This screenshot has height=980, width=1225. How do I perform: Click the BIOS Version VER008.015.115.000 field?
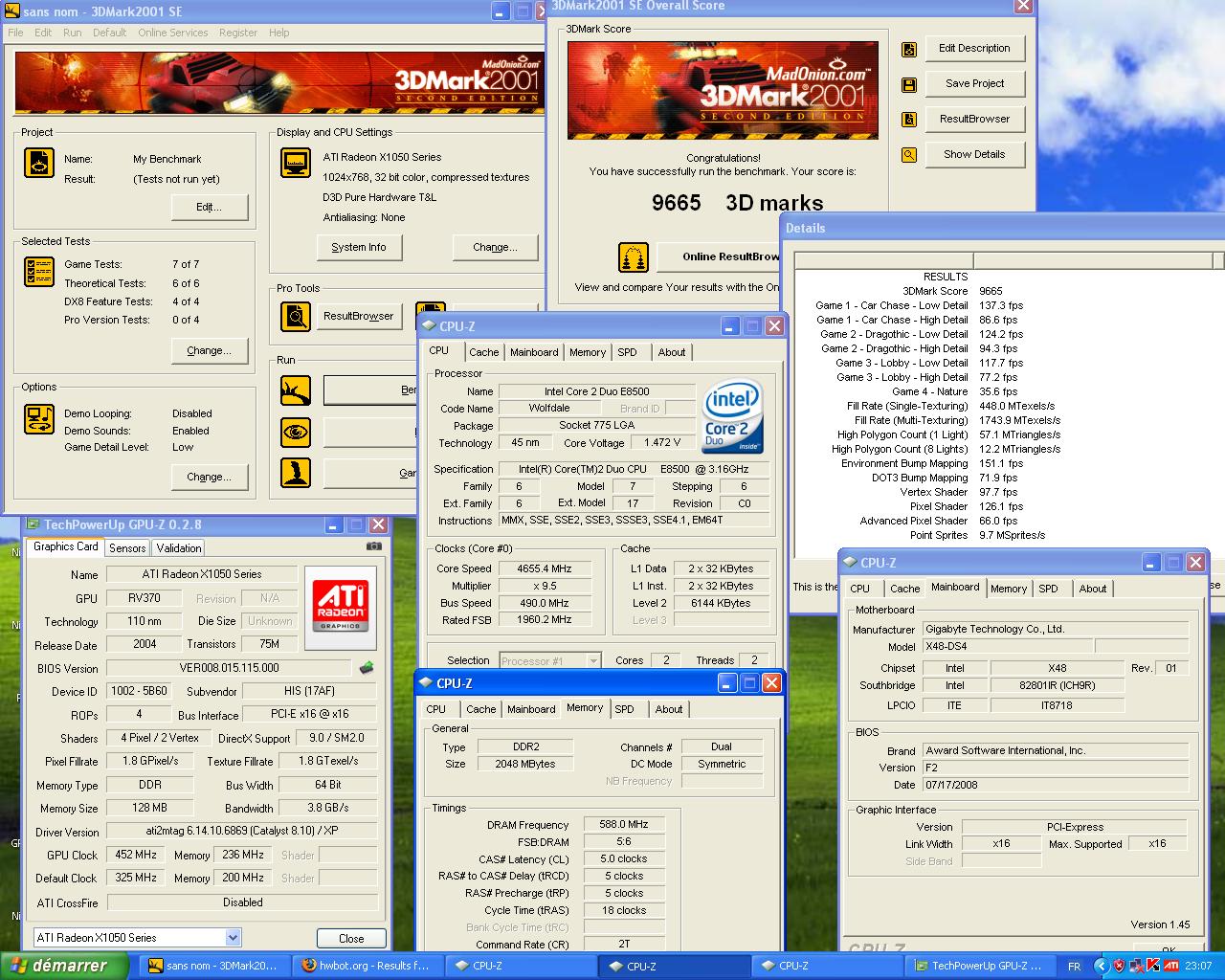[229, 668]
